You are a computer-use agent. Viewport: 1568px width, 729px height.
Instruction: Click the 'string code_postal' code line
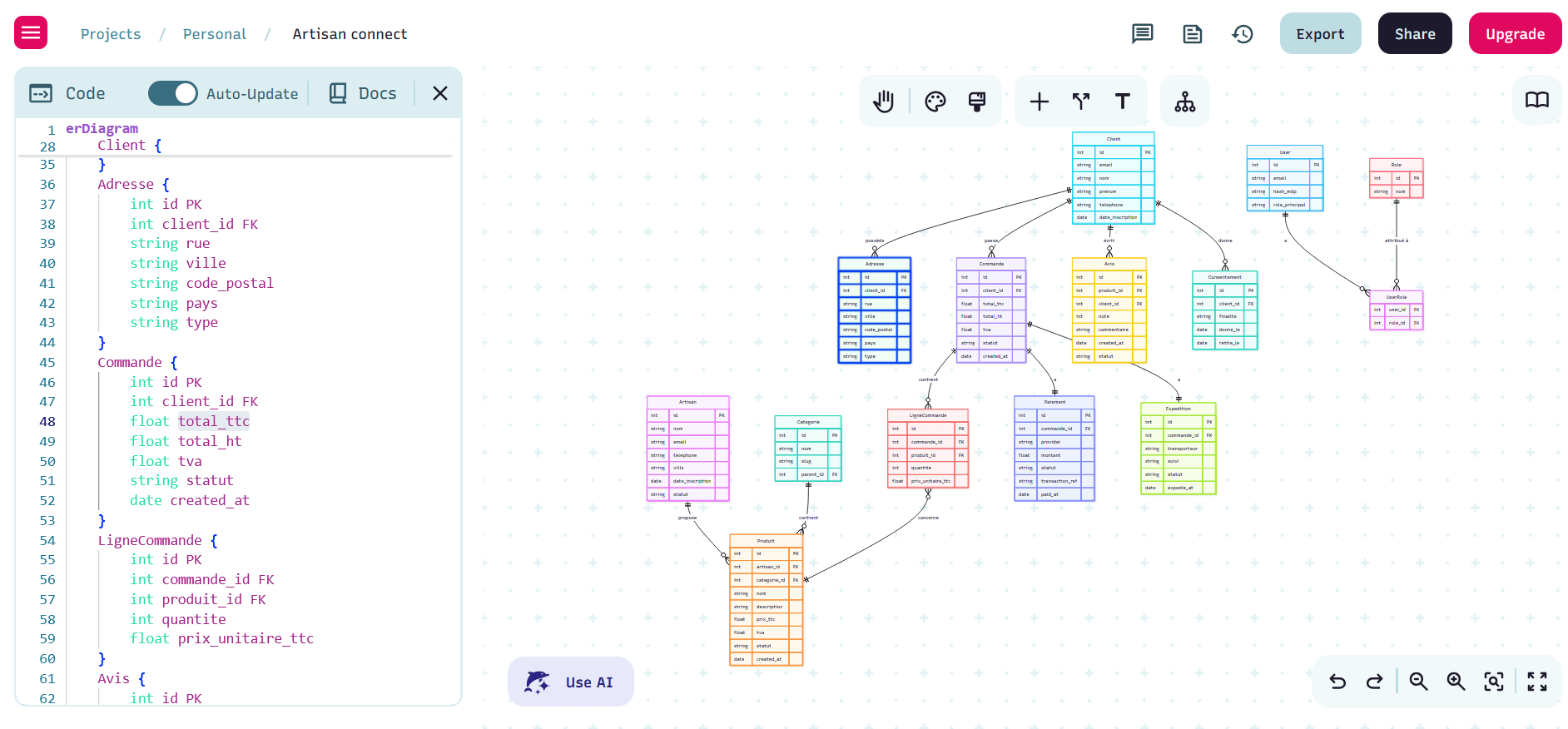201,283
